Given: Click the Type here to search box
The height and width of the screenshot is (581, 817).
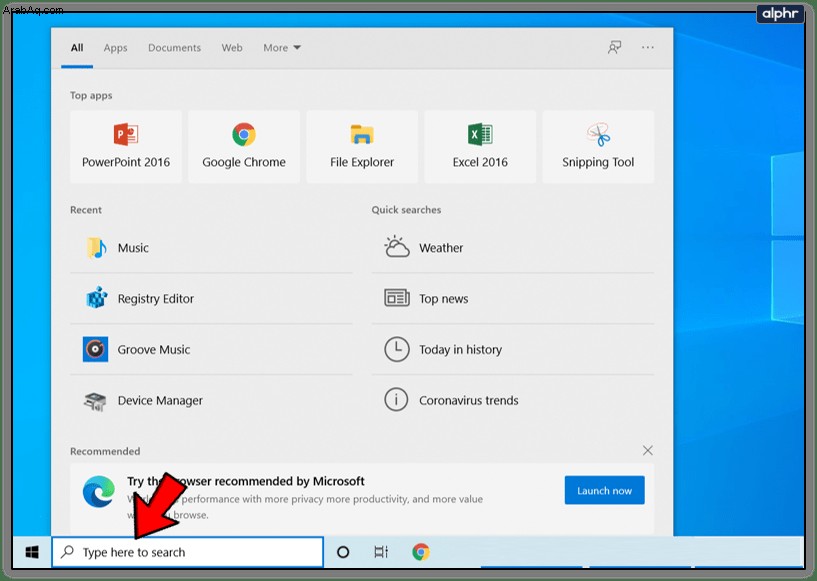Looking at the screenshot, I should coord(188,552).
